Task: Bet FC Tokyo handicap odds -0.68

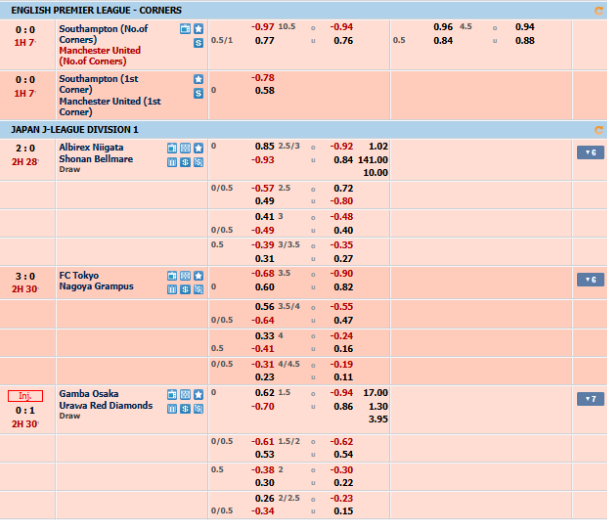Action: [x=263, y=273]
